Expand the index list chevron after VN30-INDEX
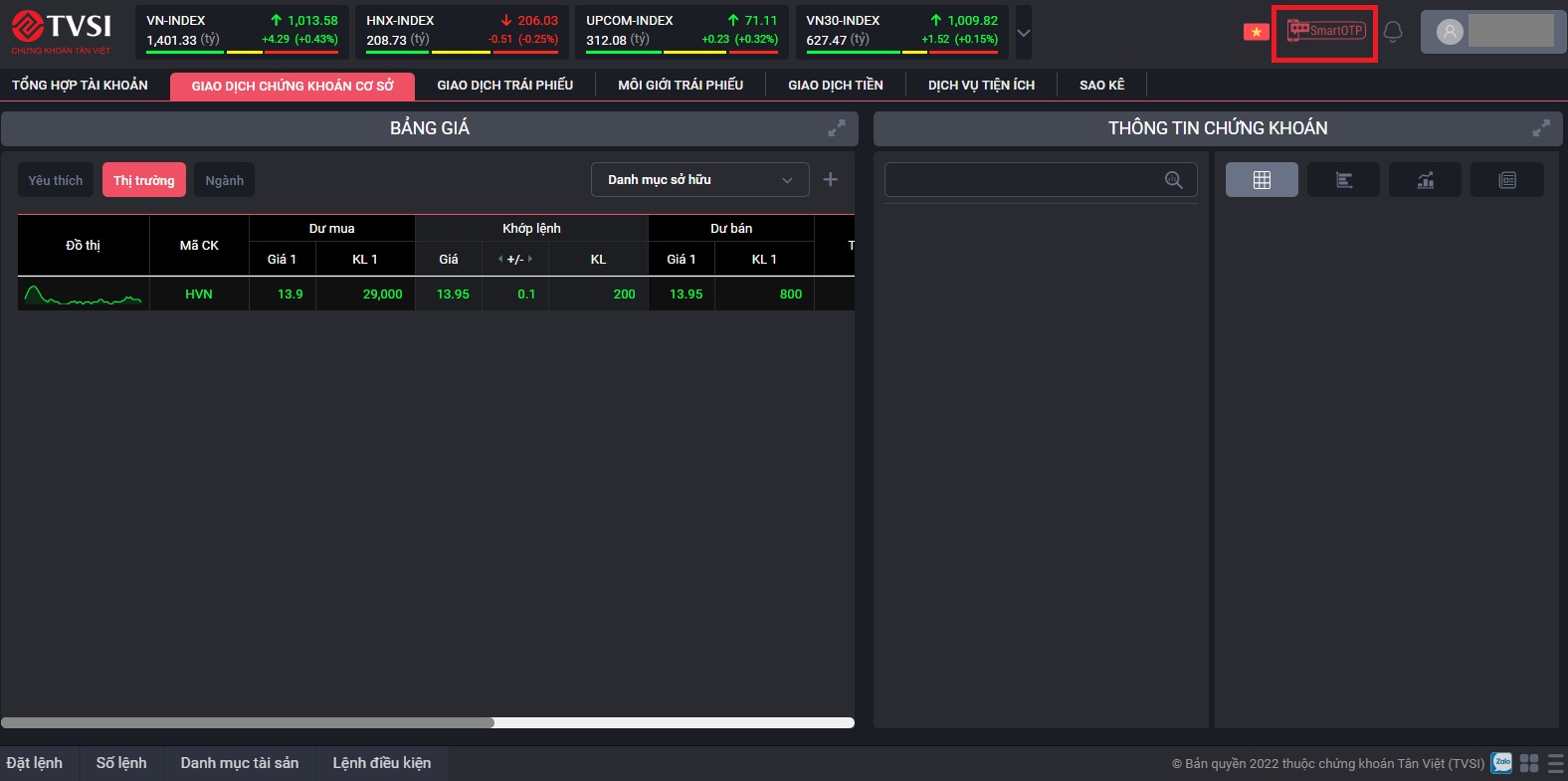1568x781 pixels. (1023, 33)
